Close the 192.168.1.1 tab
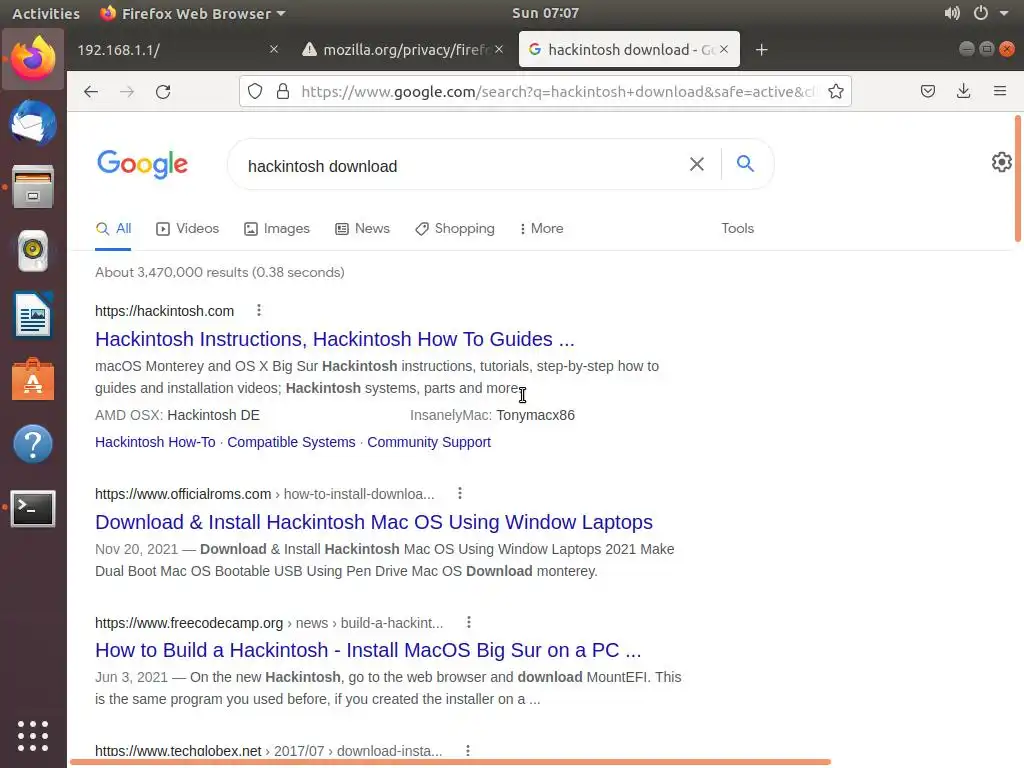This screenshot has height=768, width=1024. pyautogui.click(x=274, y=49)
